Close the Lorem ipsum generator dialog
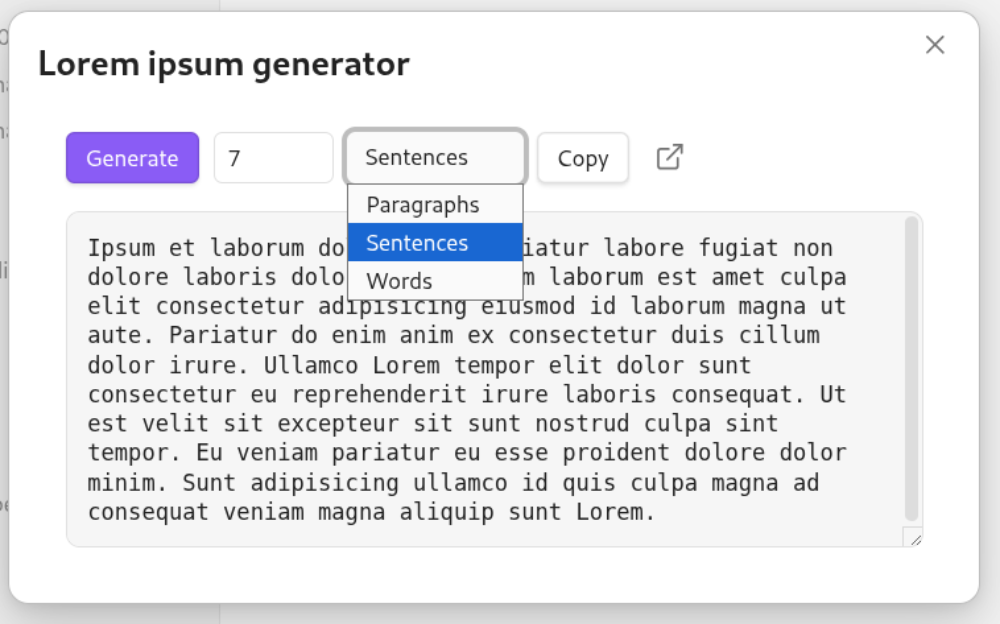 (x=935, y=45)
